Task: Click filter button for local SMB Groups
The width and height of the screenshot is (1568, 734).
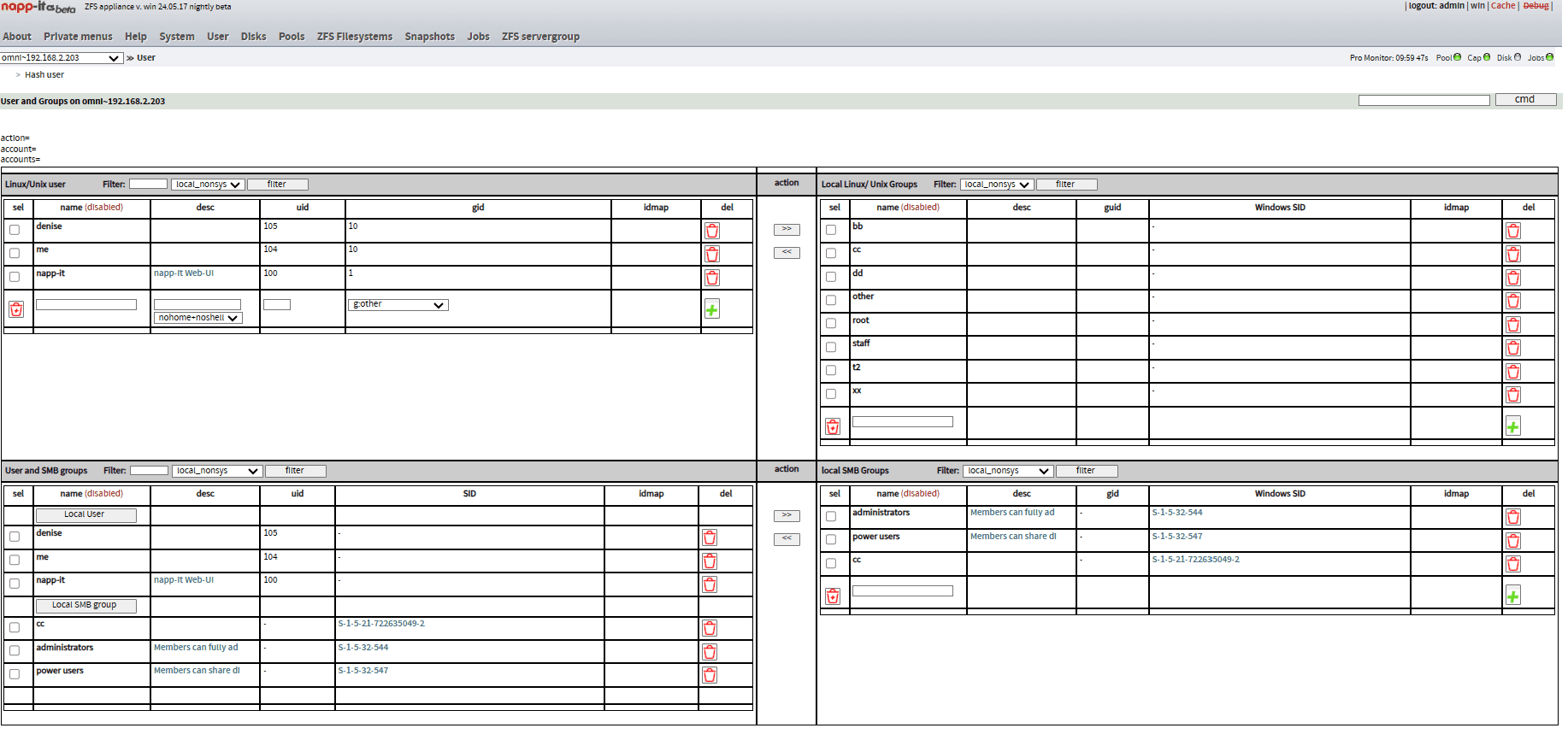Action: pos(1087,471)
